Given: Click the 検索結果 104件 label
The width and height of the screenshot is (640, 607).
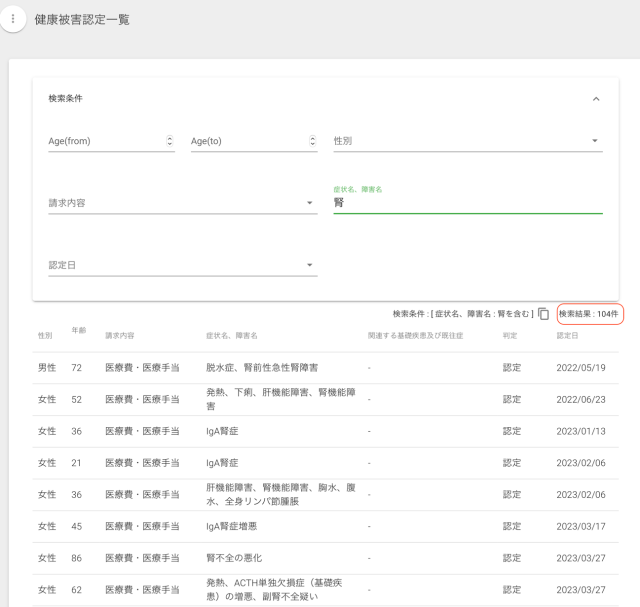Looking at the screenshot, I should tap(590, 314).
